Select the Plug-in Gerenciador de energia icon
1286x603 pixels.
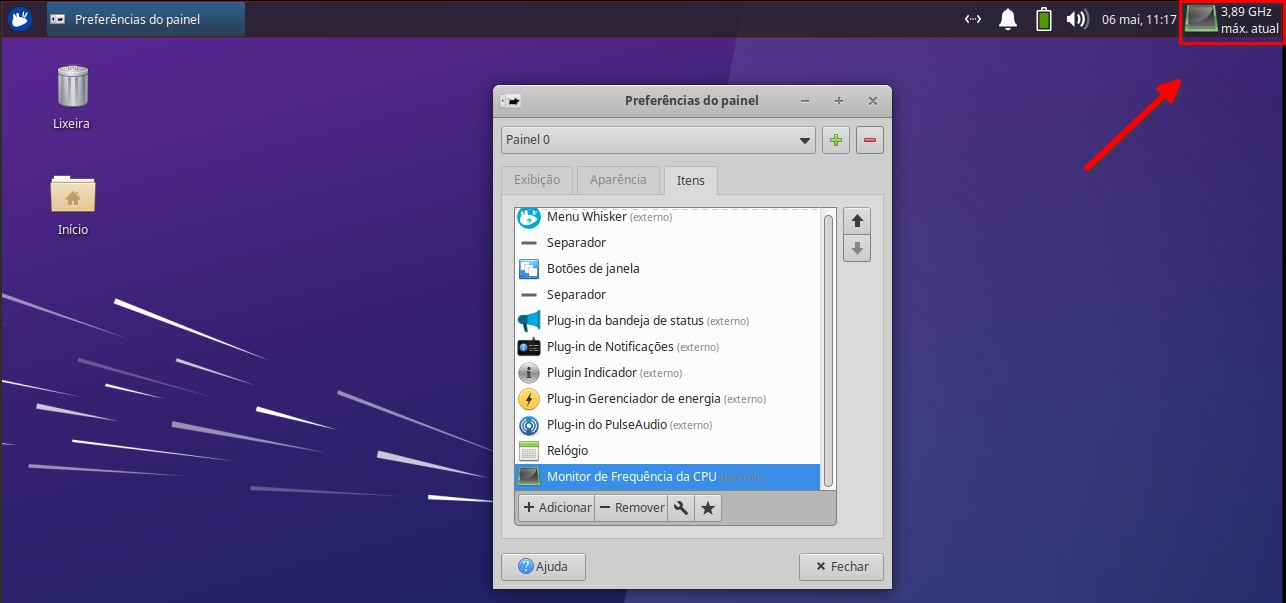pyautogui.click(x=528, y=398)
